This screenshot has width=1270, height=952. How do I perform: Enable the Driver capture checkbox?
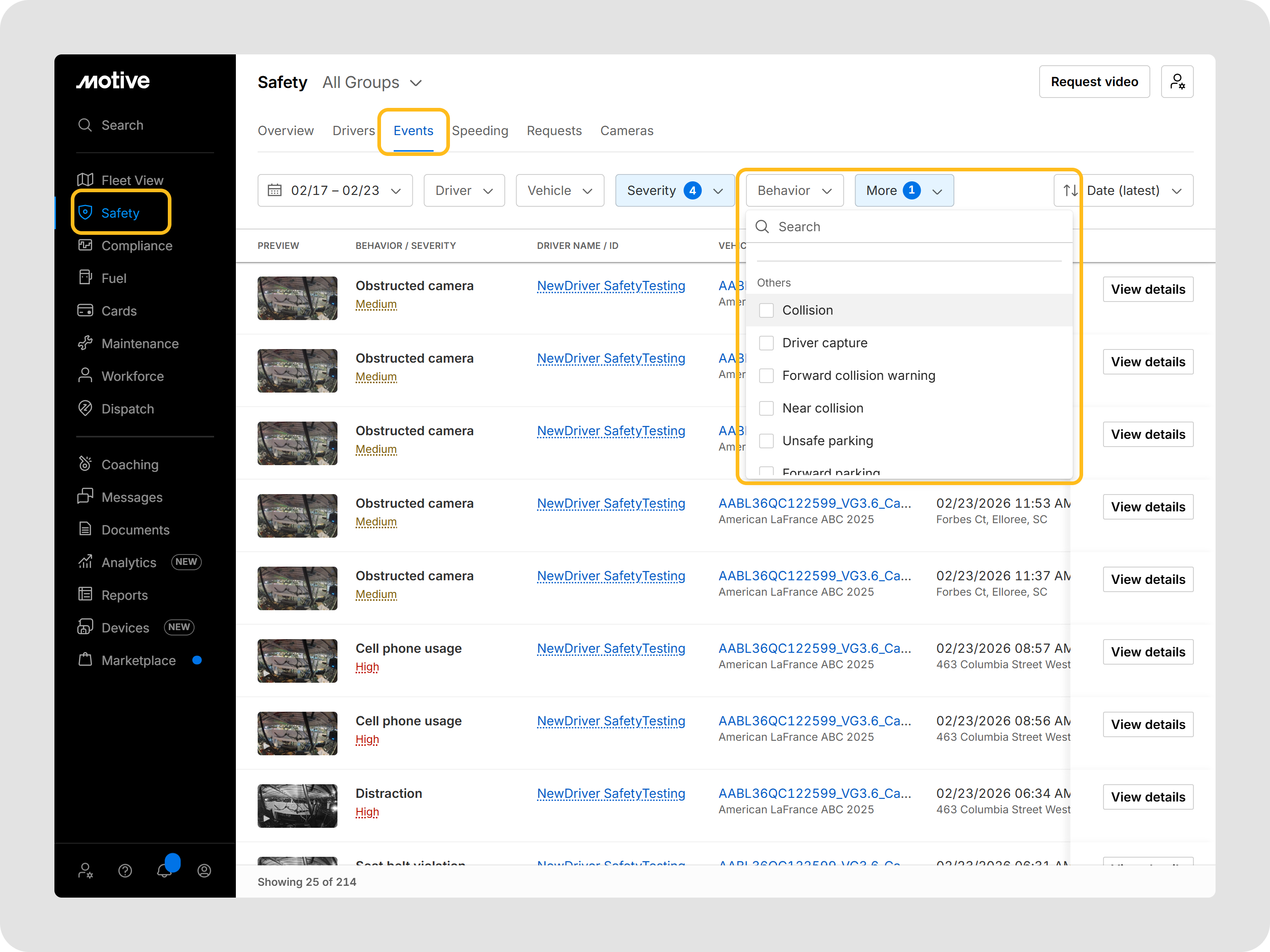tap(766, 343)
